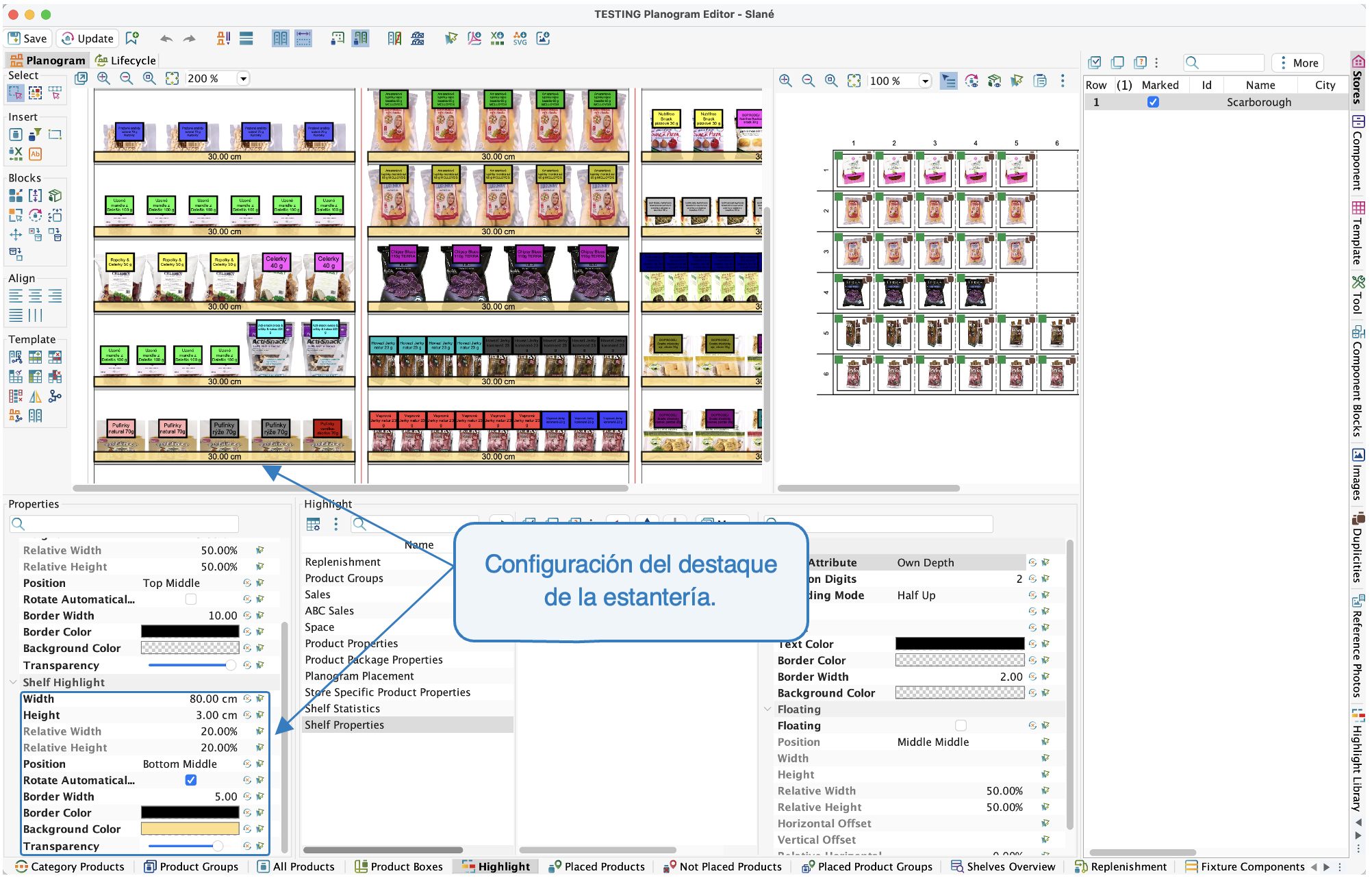Open the 200 % zoom dropdown
This screenshot has width=1372, height=878.
[243, 79]
